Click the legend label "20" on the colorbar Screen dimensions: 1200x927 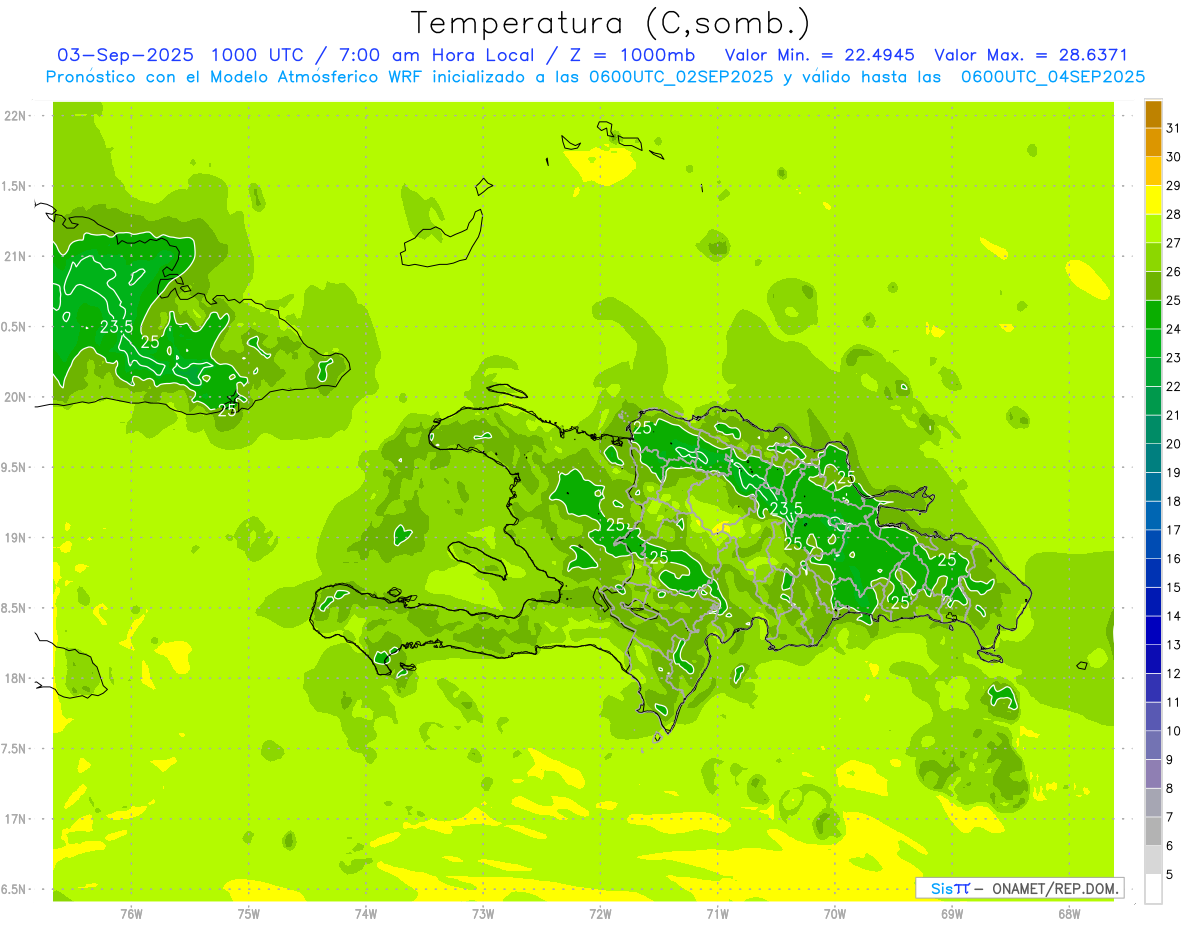click(1173, 444)
